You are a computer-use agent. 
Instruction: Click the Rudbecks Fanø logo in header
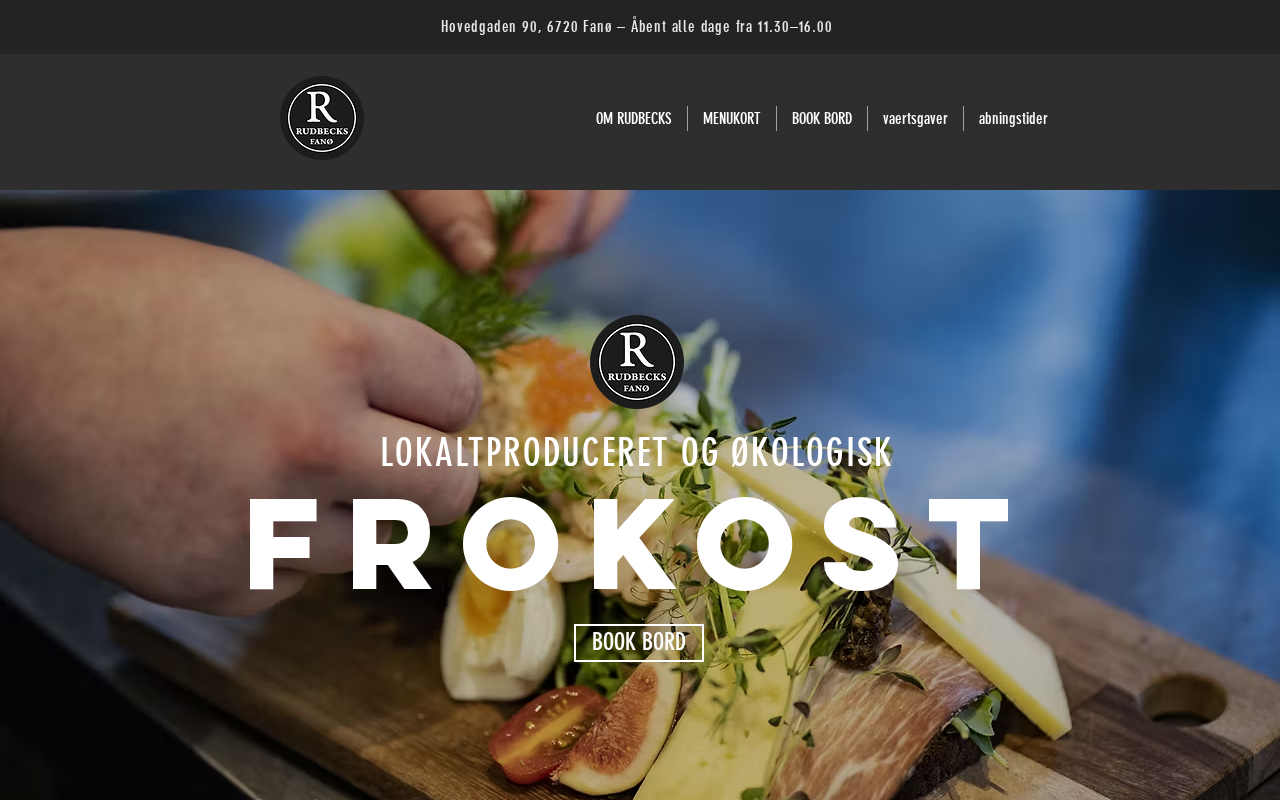coord(322,118)
